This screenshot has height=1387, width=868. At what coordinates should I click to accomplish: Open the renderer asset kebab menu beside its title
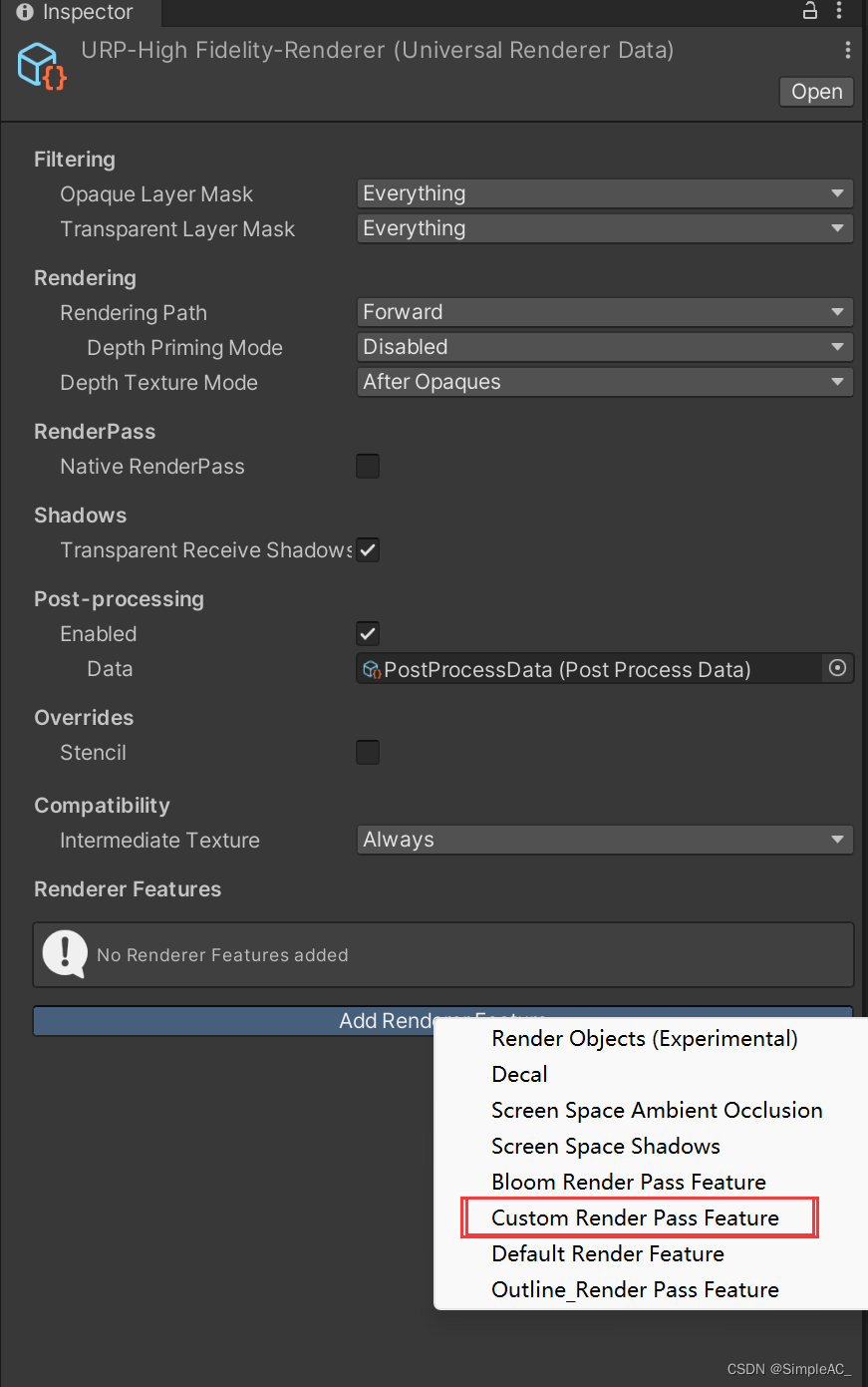pos(847,50)
